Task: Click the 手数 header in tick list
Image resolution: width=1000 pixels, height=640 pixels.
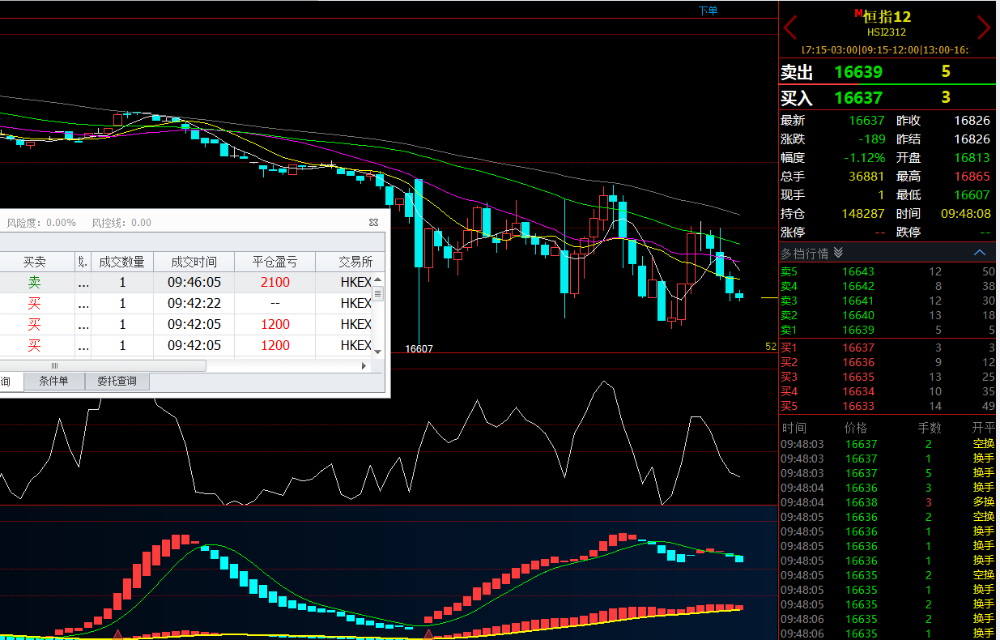Action: tap(929, 428)
